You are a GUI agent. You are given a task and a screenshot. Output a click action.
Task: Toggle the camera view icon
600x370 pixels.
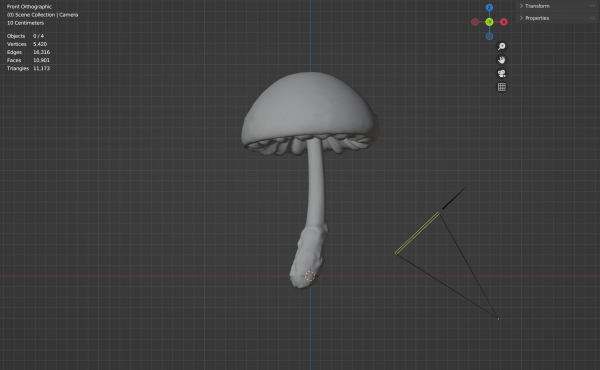501,73
